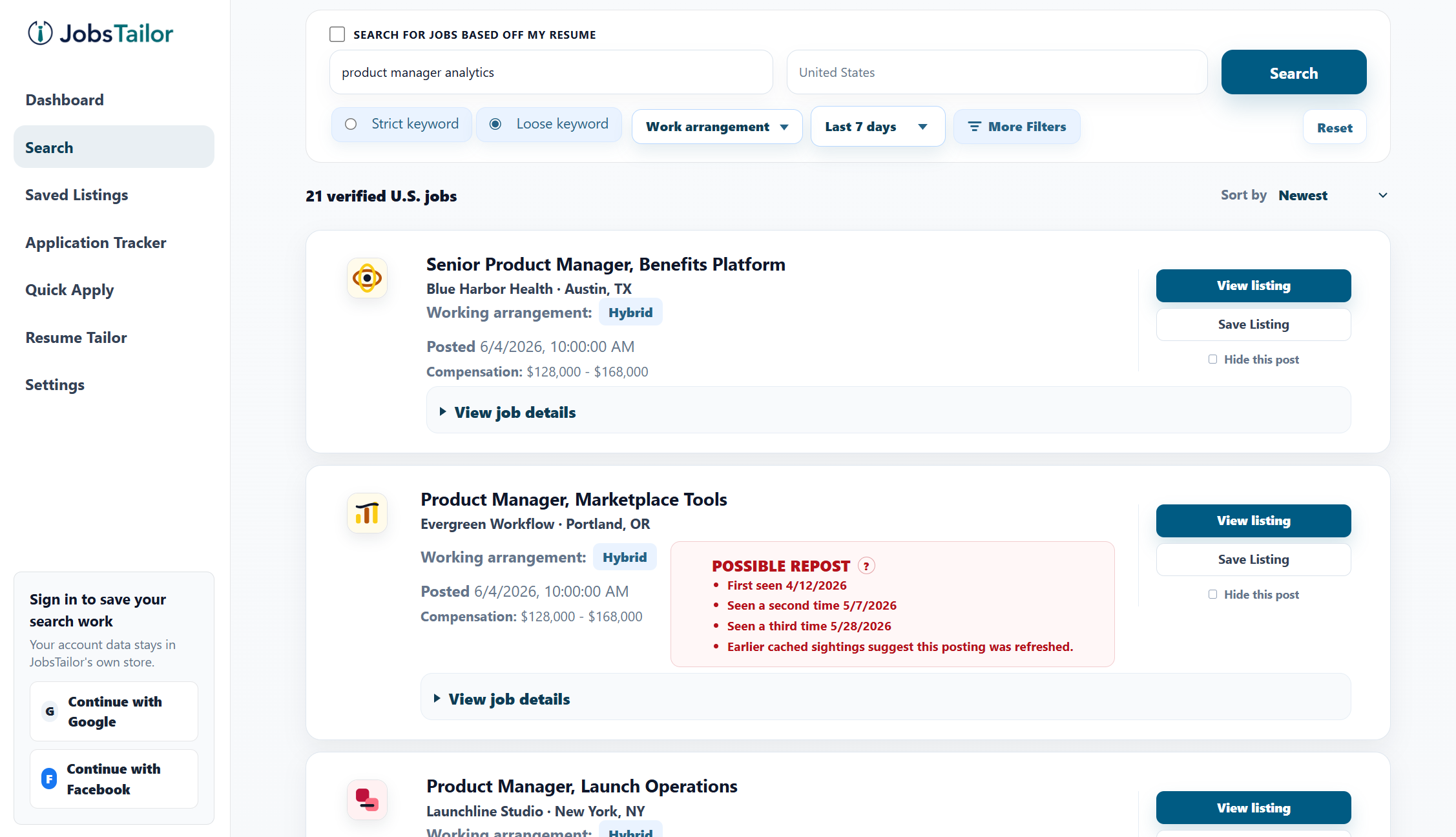Open the Product Manager, Marketplace Tools title

574,499
